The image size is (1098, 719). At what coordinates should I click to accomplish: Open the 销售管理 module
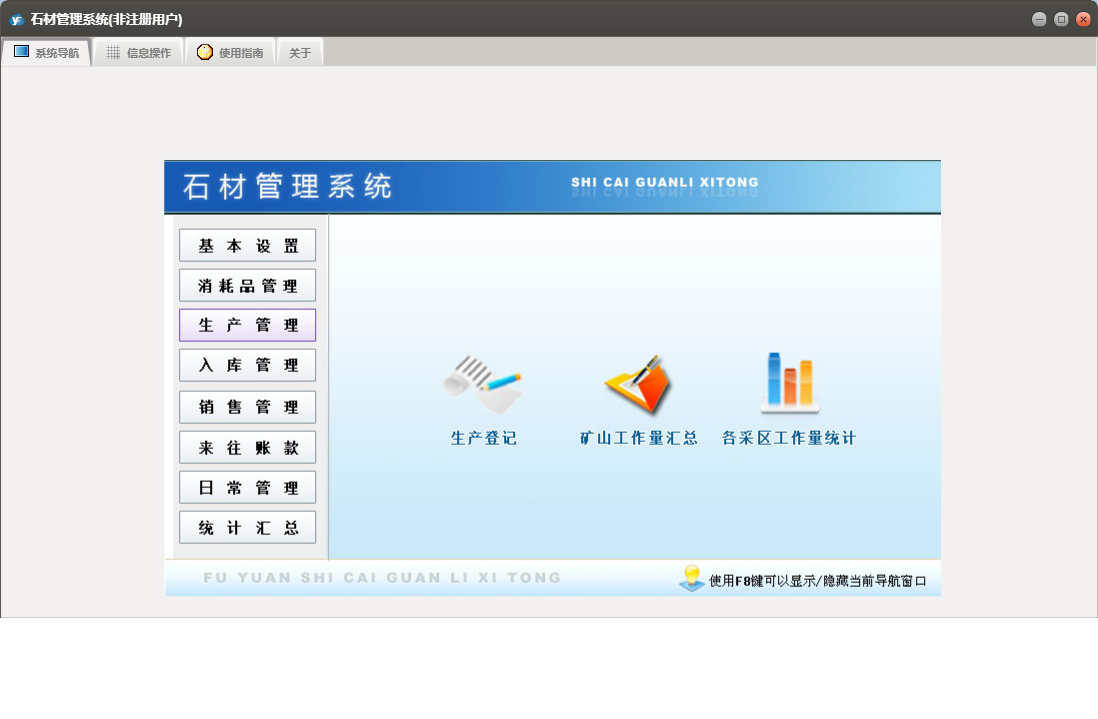pyautogui.click(x=247, y=407)
